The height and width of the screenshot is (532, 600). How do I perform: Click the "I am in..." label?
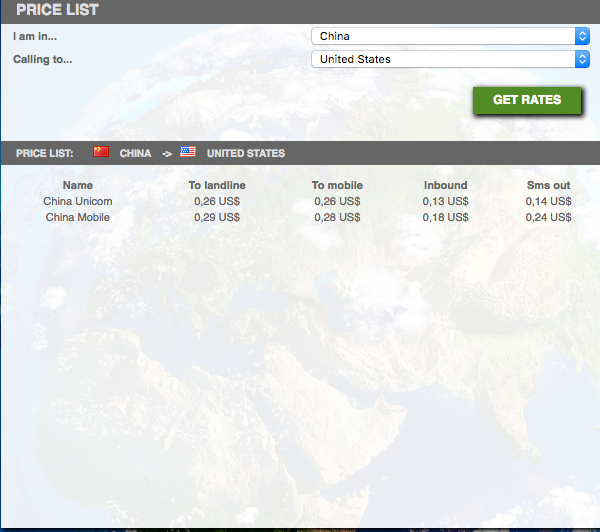tap(35, 36)
